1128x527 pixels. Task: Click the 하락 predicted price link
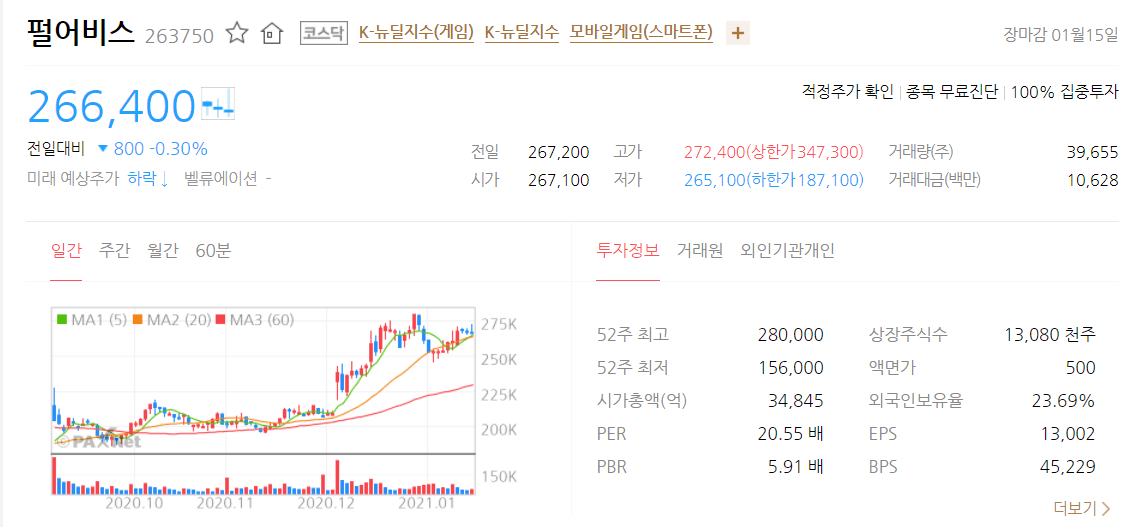click(147, 178)
